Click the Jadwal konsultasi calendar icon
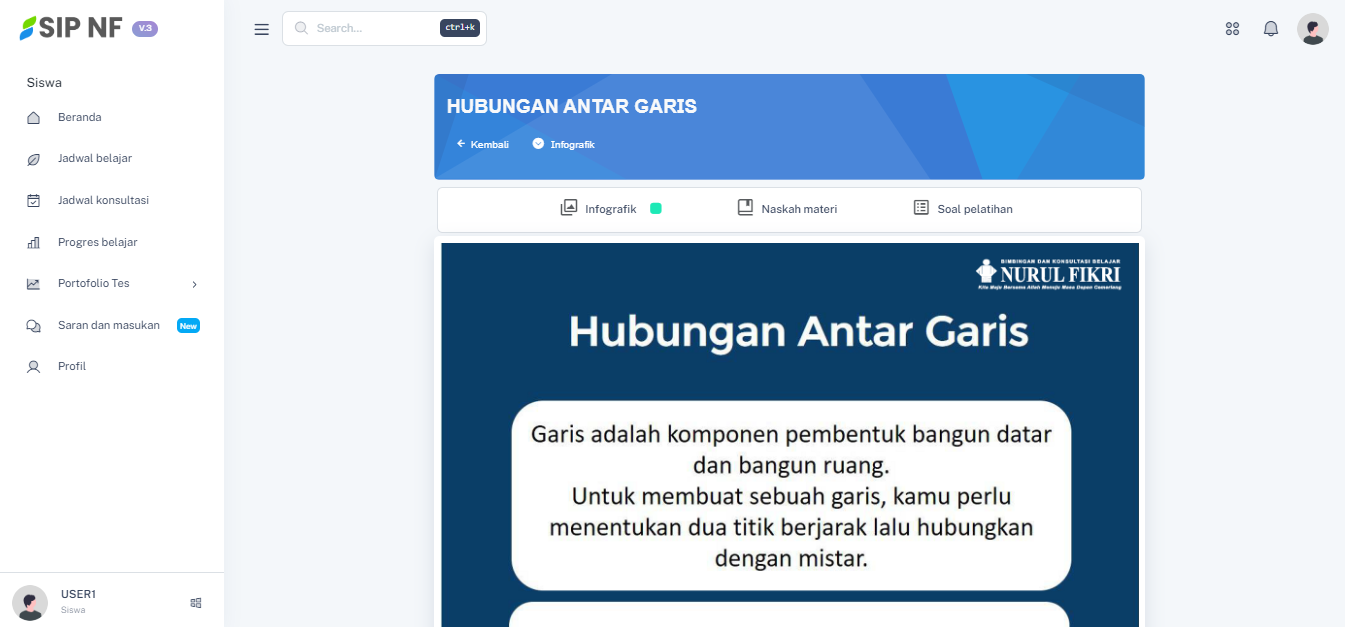The height and width of the screenshot is (627, 1345). pos(34,201)
